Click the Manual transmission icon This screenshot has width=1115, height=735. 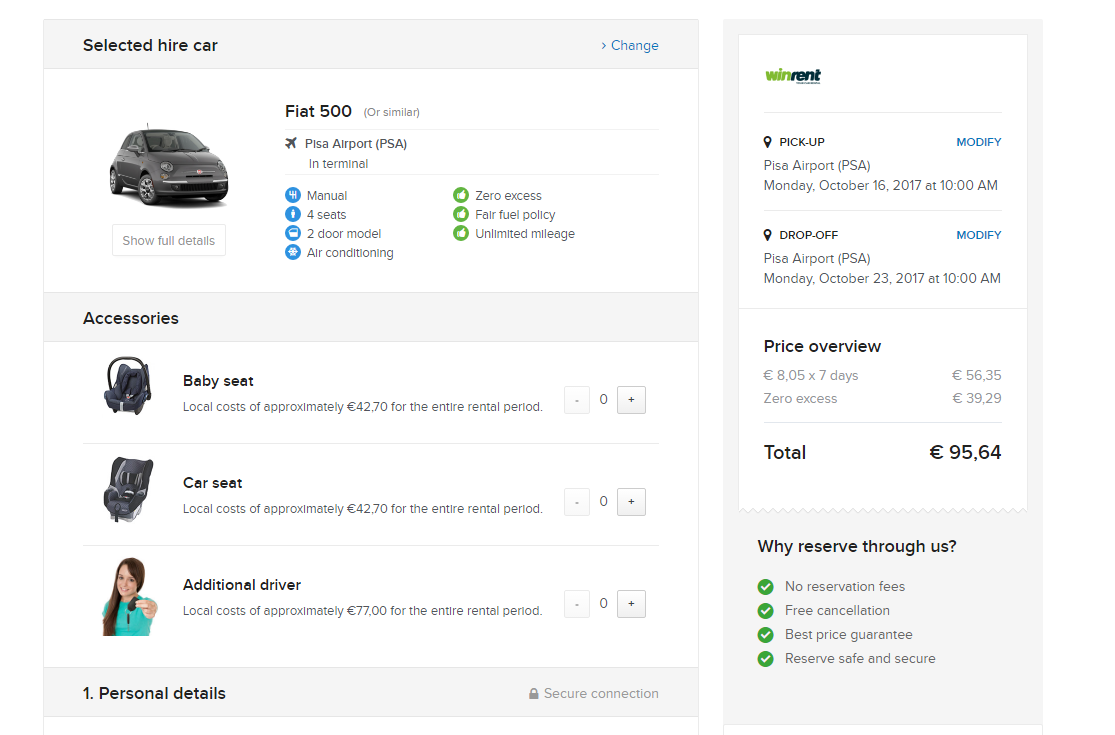tap(292, 195)
